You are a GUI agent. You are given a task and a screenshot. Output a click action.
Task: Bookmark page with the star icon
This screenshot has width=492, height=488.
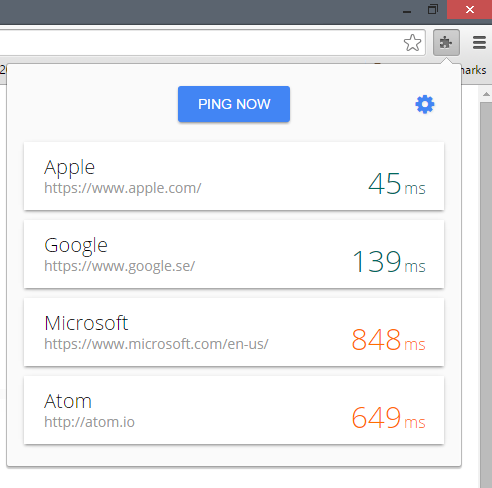[x=412, y=43]
